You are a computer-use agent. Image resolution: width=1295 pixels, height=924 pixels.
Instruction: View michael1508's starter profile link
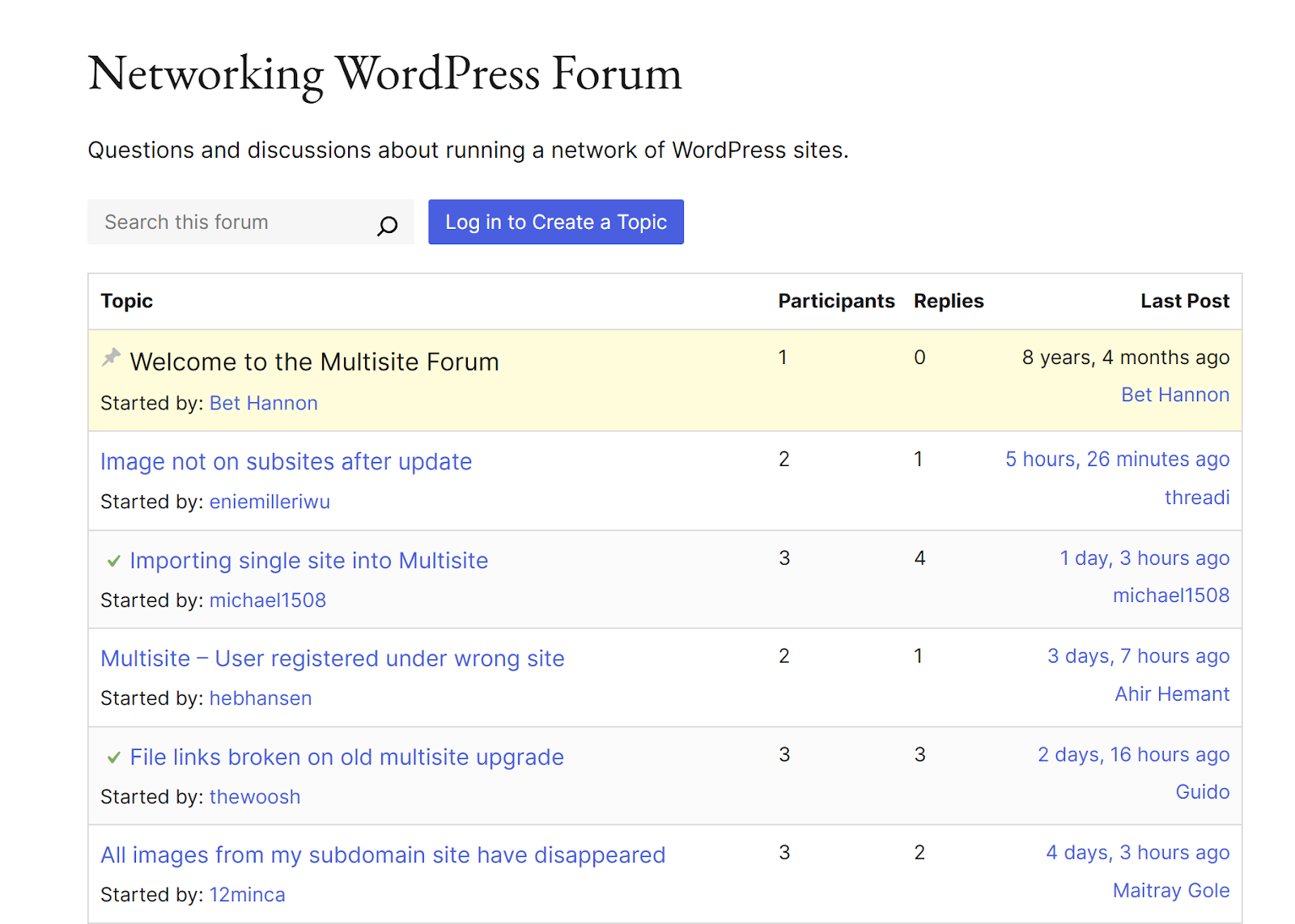[268, 600]
